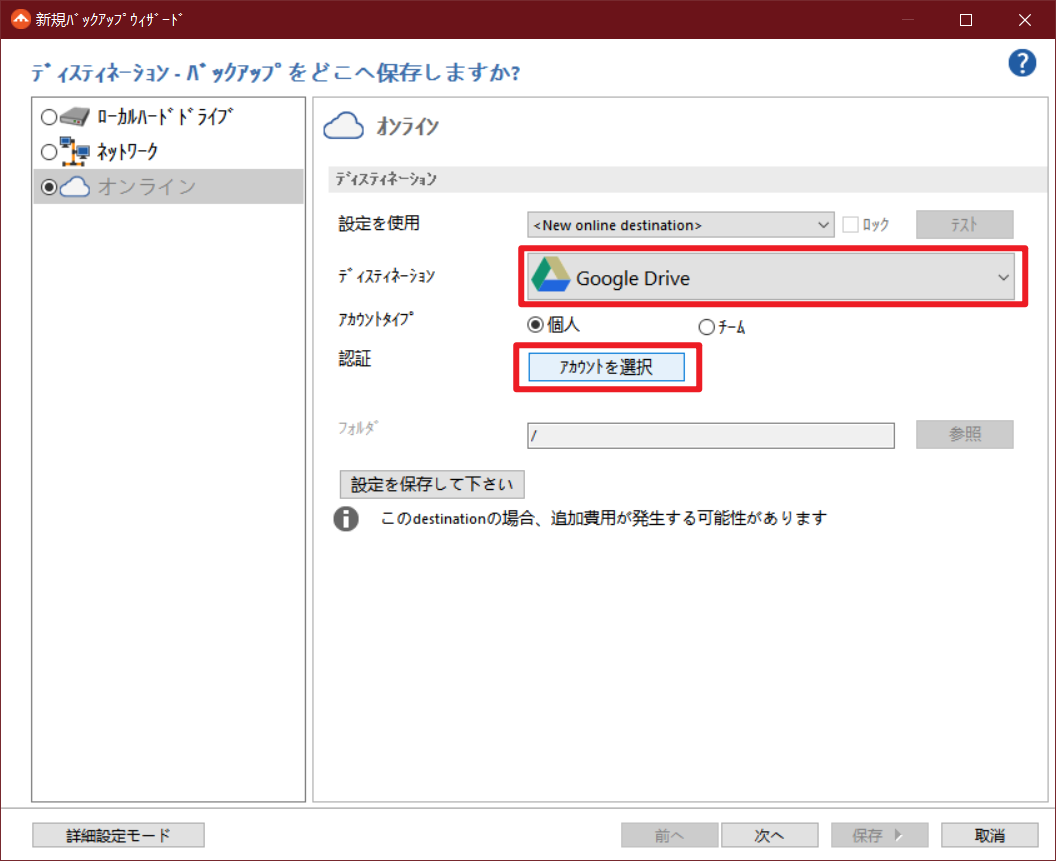Click the フォルダ path input field

[x=711, y=435]
